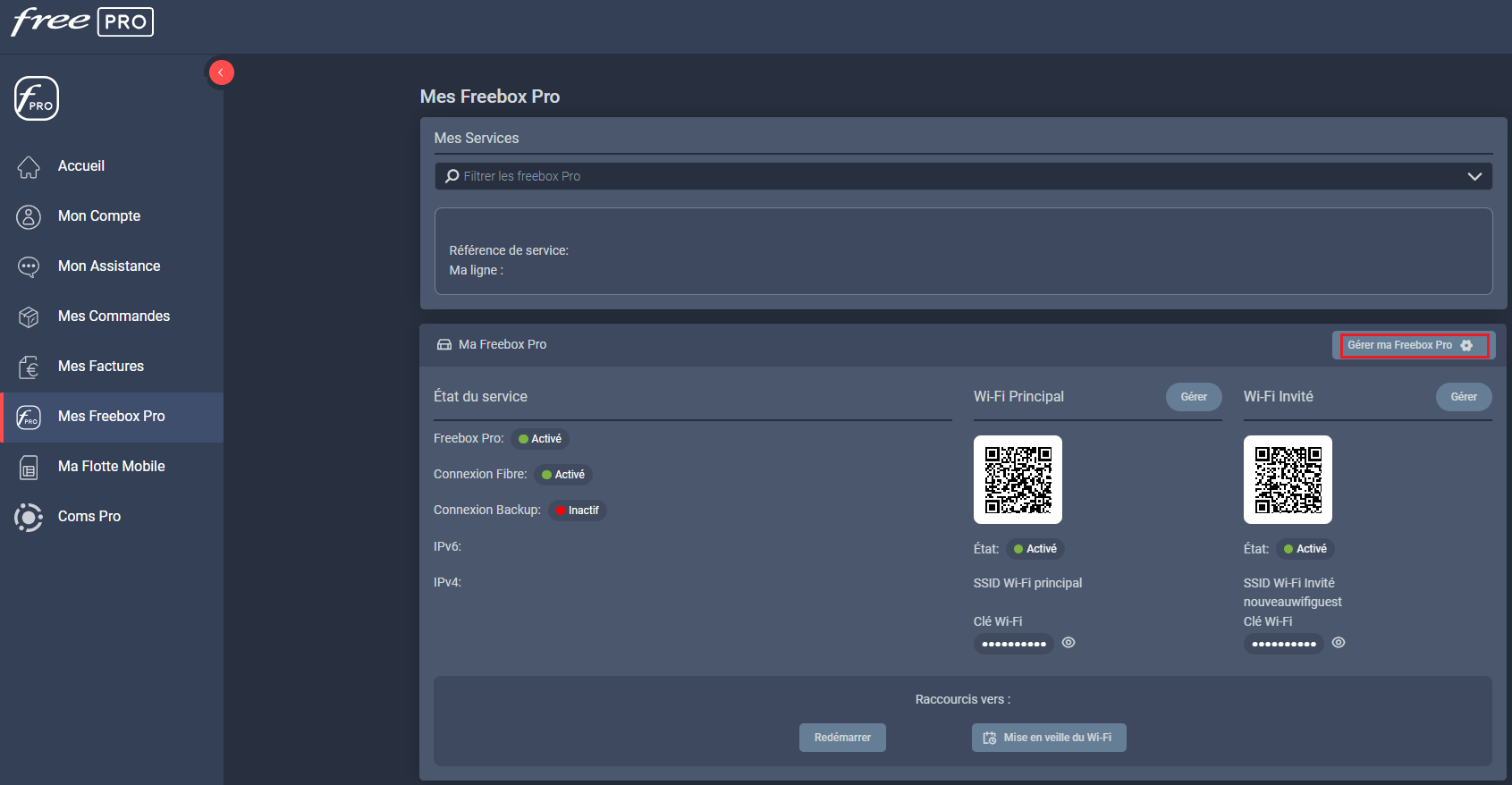Click the Accueil house icon

pos(29,166)
